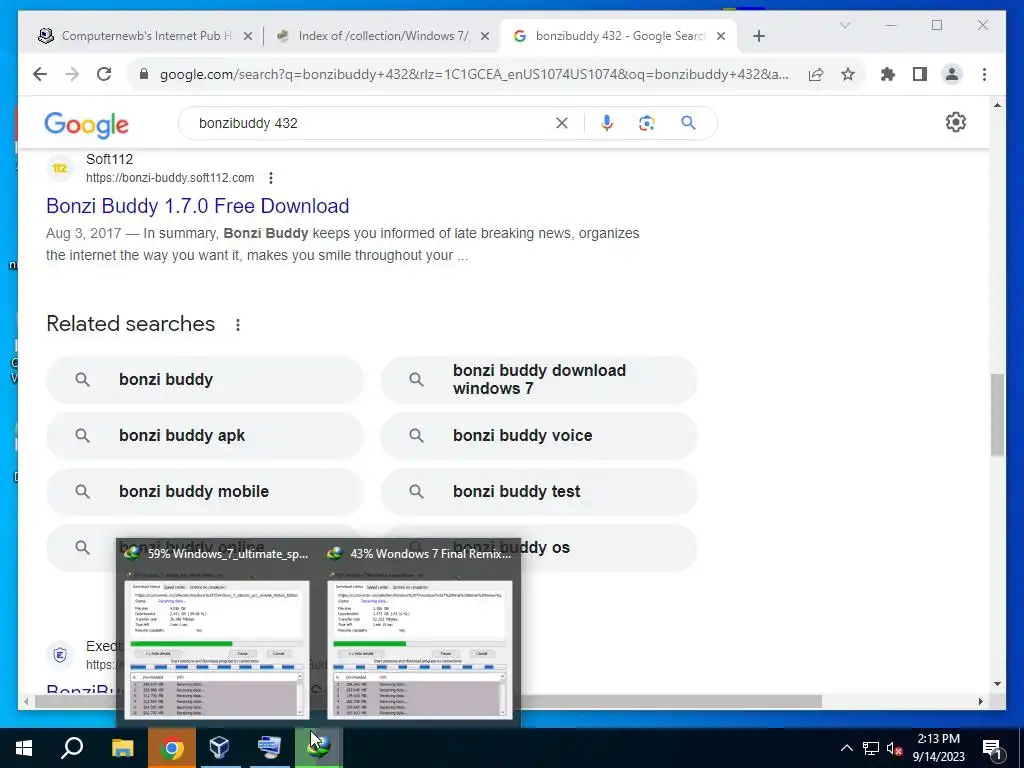This screenshot has height=768, width=1024.
Task: Open File Explorer from the taskbar
Action: click(x=122, y=748)
